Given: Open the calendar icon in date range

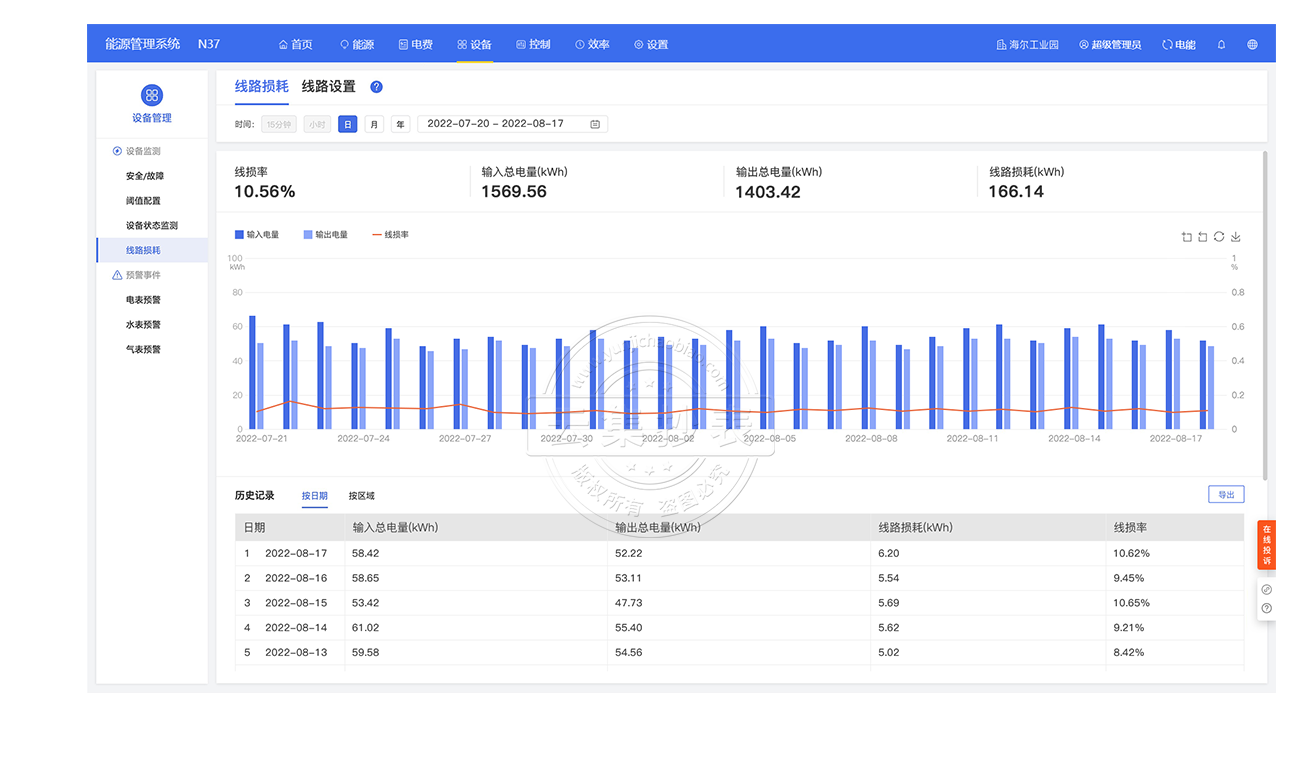Looking at the screenshot, I should [x=595, y=124].
